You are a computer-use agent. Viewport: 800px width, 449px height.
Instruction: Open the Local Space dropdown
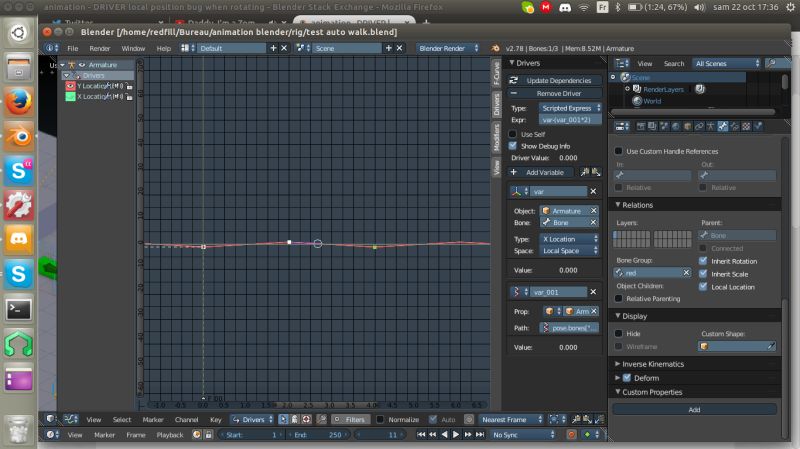(x=569, y=251)
